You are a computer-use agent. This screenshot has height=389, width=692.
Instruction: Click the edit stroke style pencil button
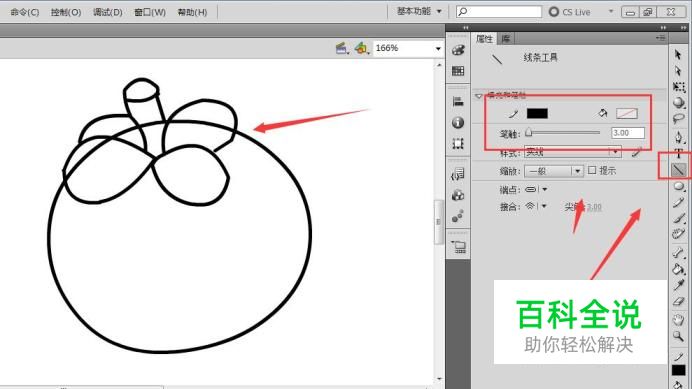(x=636, y=153)
